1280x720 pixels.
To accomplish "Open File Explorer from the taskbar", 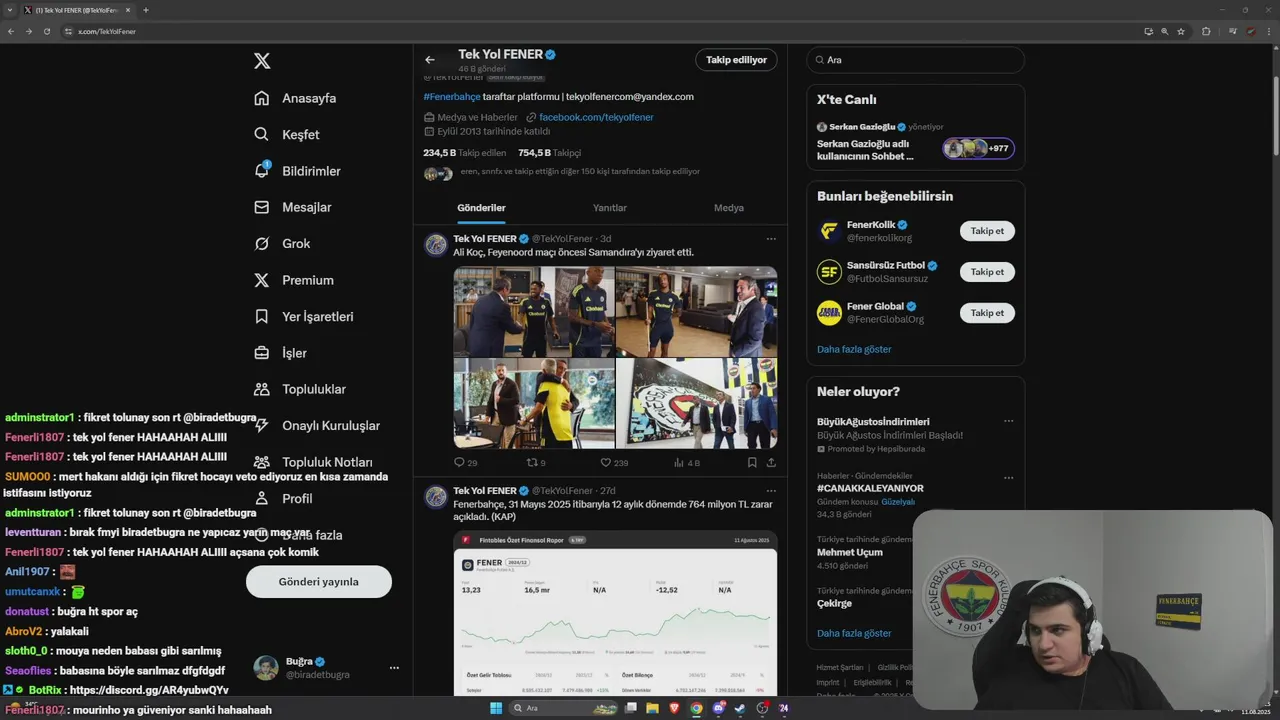I will (x=652, y=708).
